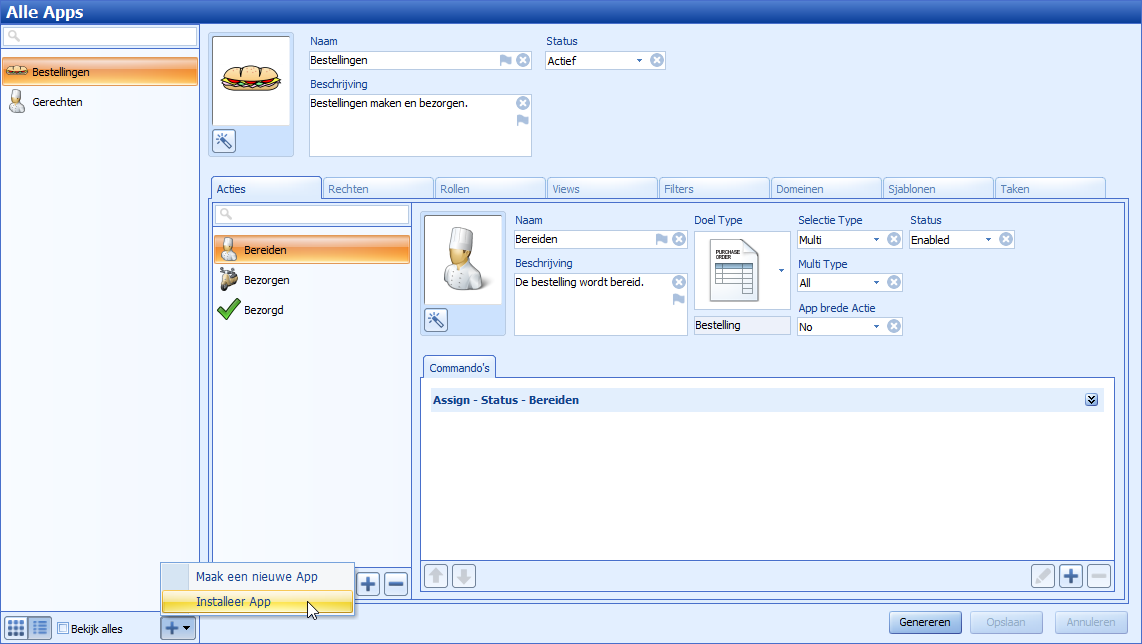The height and width of the screenshot is (644, 1142).
Task: Switch to the Filters tab
Action: 714,189
